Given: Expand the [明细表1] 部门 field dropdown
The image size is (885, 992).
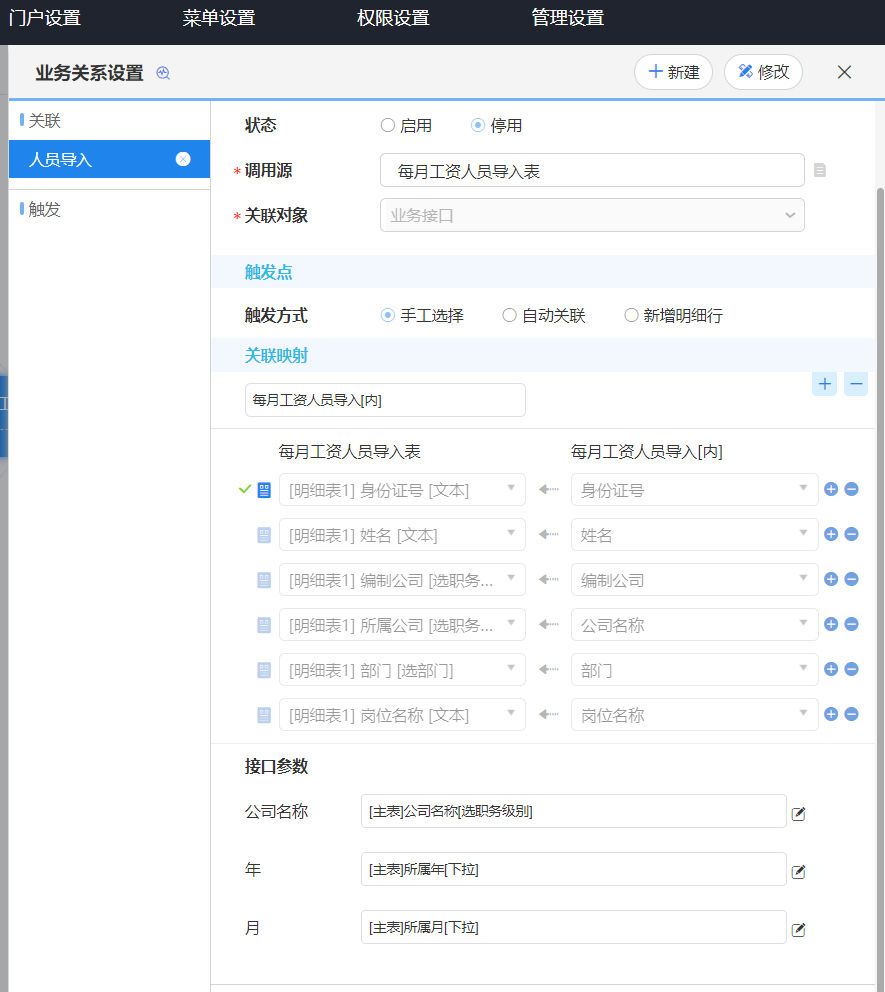Looking at the screenshot, I should click(x=402, y=670).
